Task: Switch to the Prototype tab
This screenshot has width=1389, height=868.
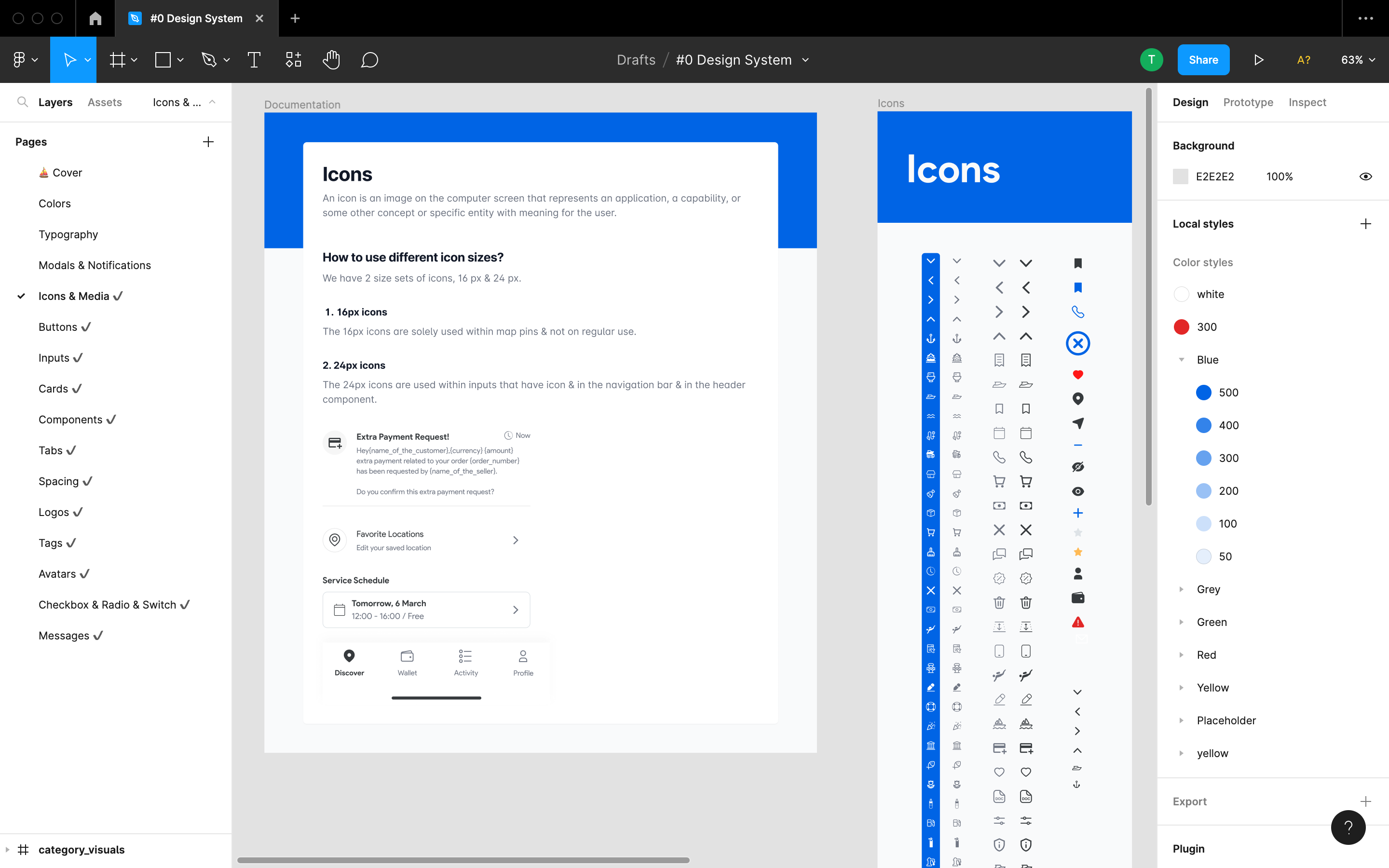Action: point(1248,102)
